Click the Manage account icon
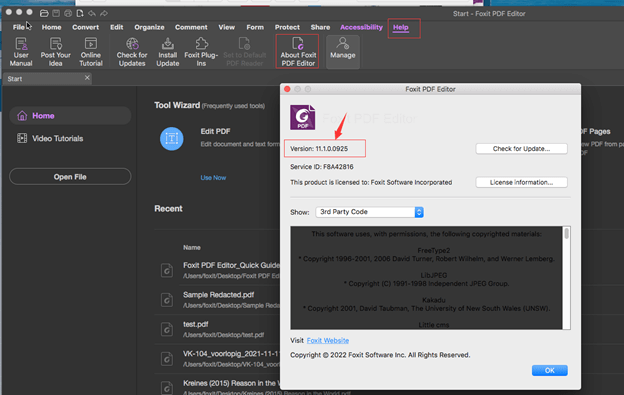Image resolution: width=624 pixels, height=395 pixels. point(343,51)
